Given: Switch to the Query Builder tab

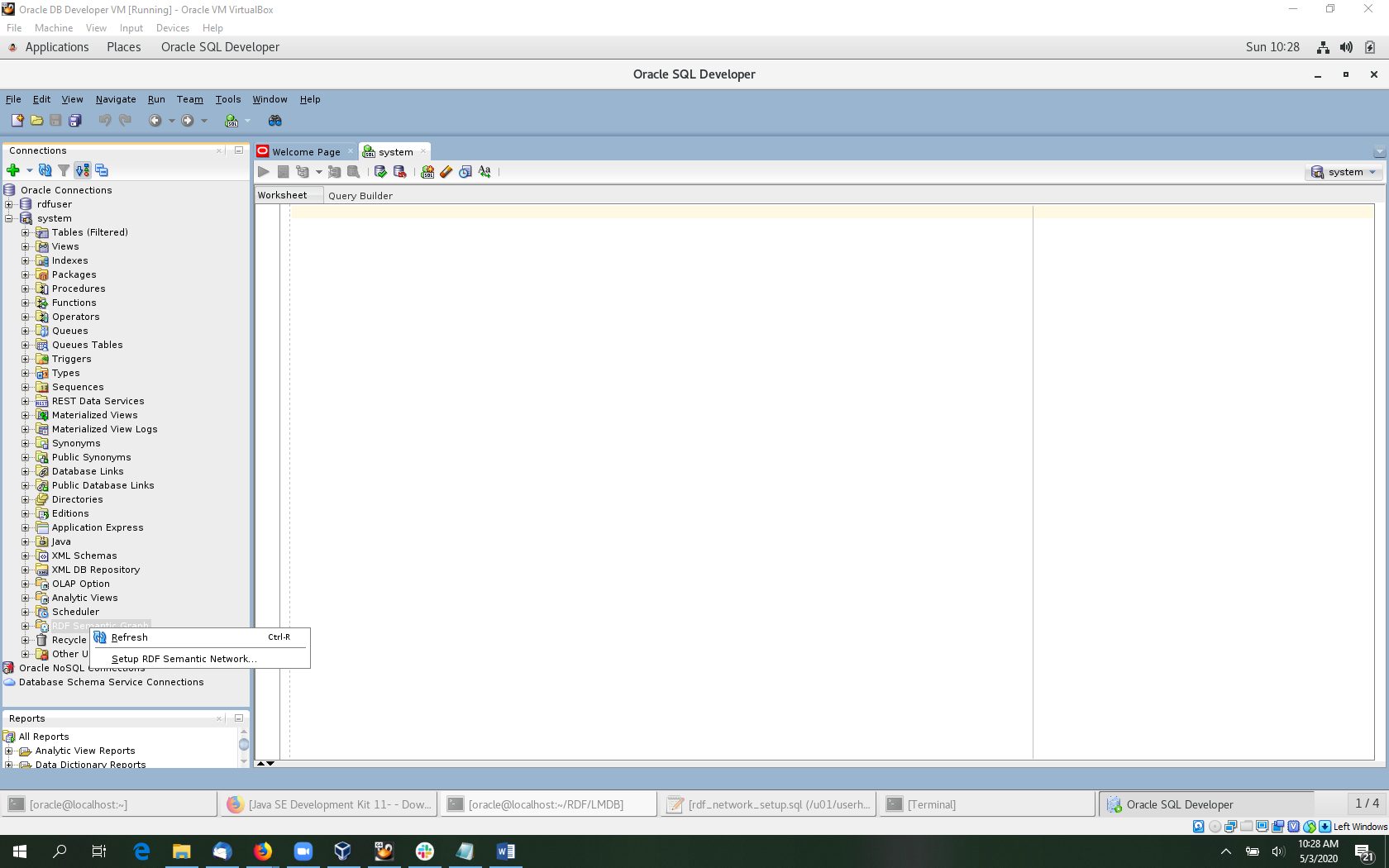Looking at the screenshot, I should [x=360, y=196].
